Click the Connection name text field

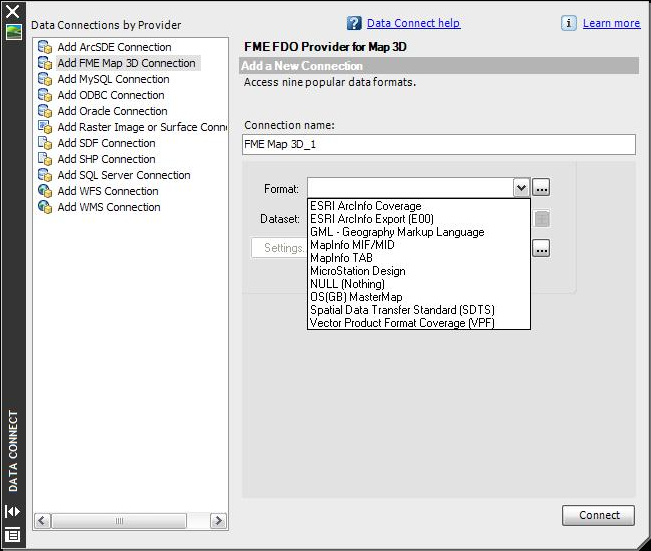coord(438,144)
